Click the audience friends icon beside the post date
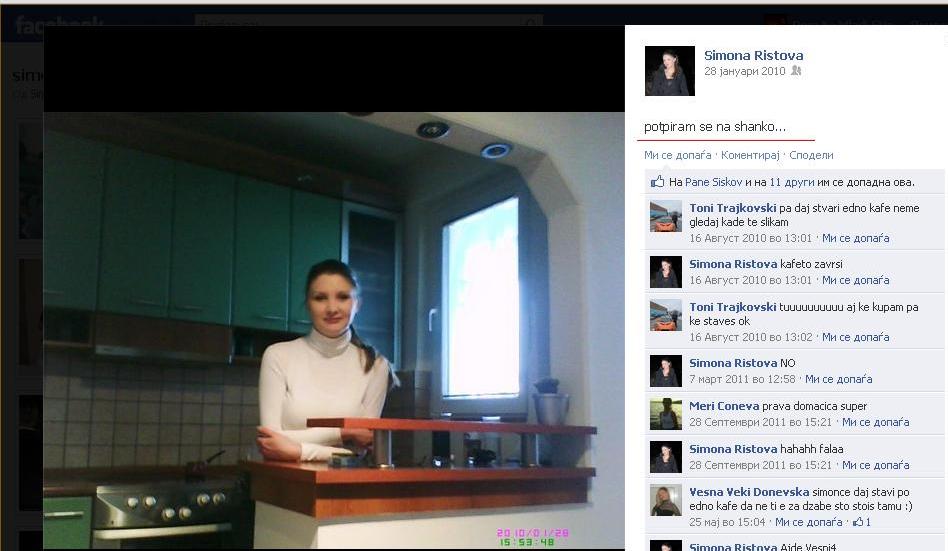The image size is (948, 551). click(796, 72)
